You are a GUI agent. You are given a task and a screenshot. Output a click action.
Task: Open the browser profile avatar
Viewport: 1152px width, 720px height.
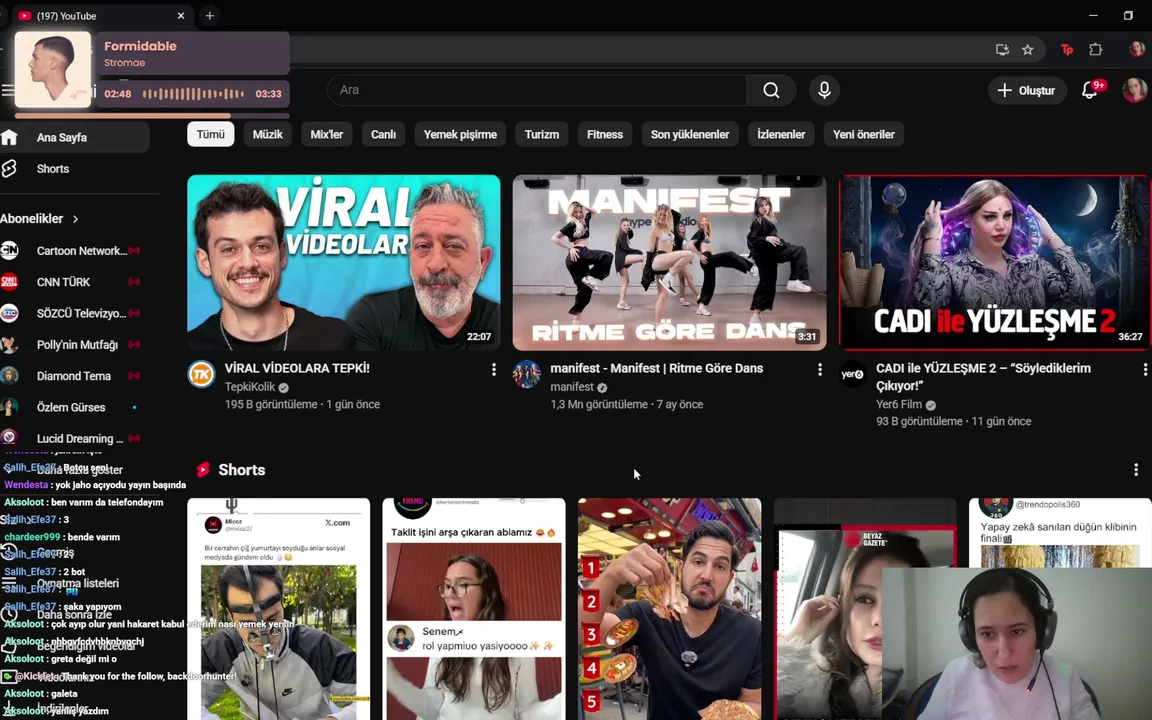(x=1137, y=50)
